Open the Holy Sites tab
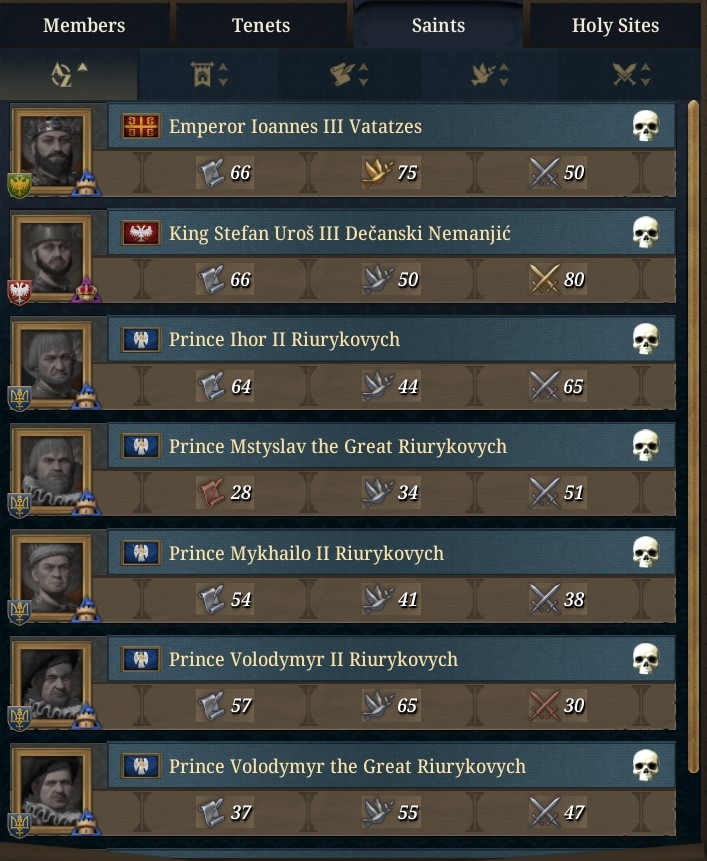Screen dimensions: 707x861 pyautogui.click(x=615, y=25)
